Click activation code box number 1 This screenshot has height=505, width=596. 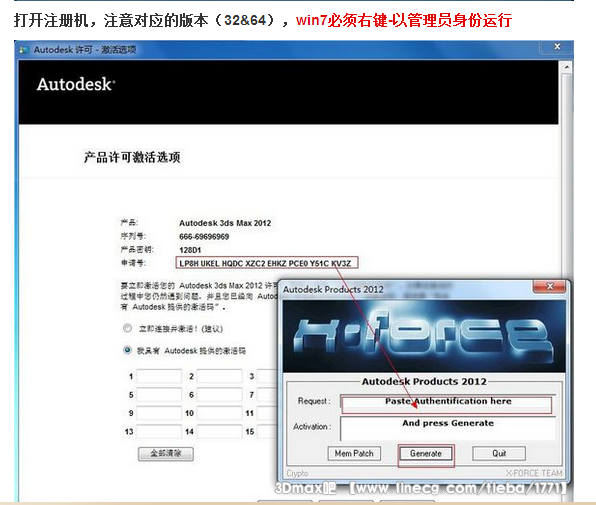pos(159,376)
